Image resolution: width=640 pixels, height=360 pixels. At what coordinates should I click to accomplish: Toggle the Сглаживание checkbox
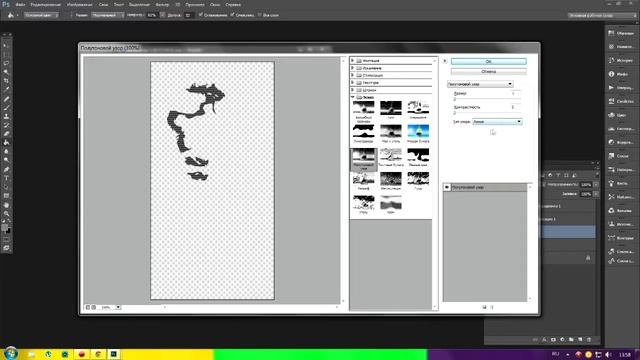pos(200,15)
